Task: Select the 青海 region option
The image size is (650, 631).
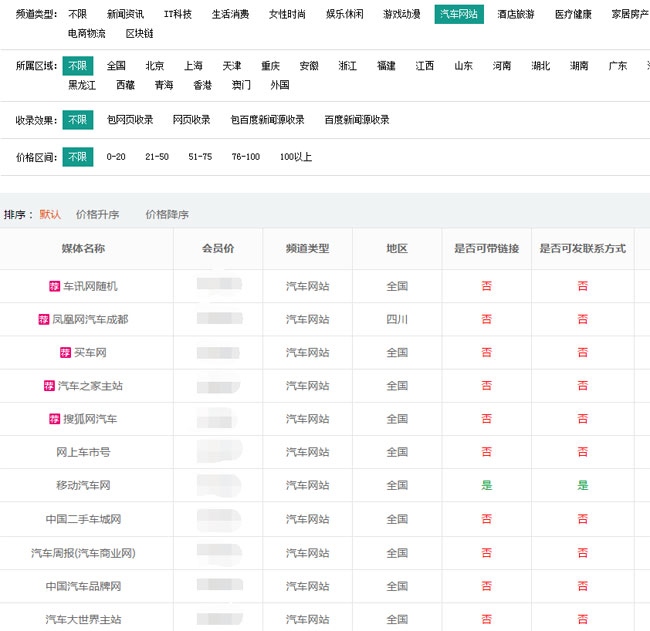Action: (x=164, y=85)
